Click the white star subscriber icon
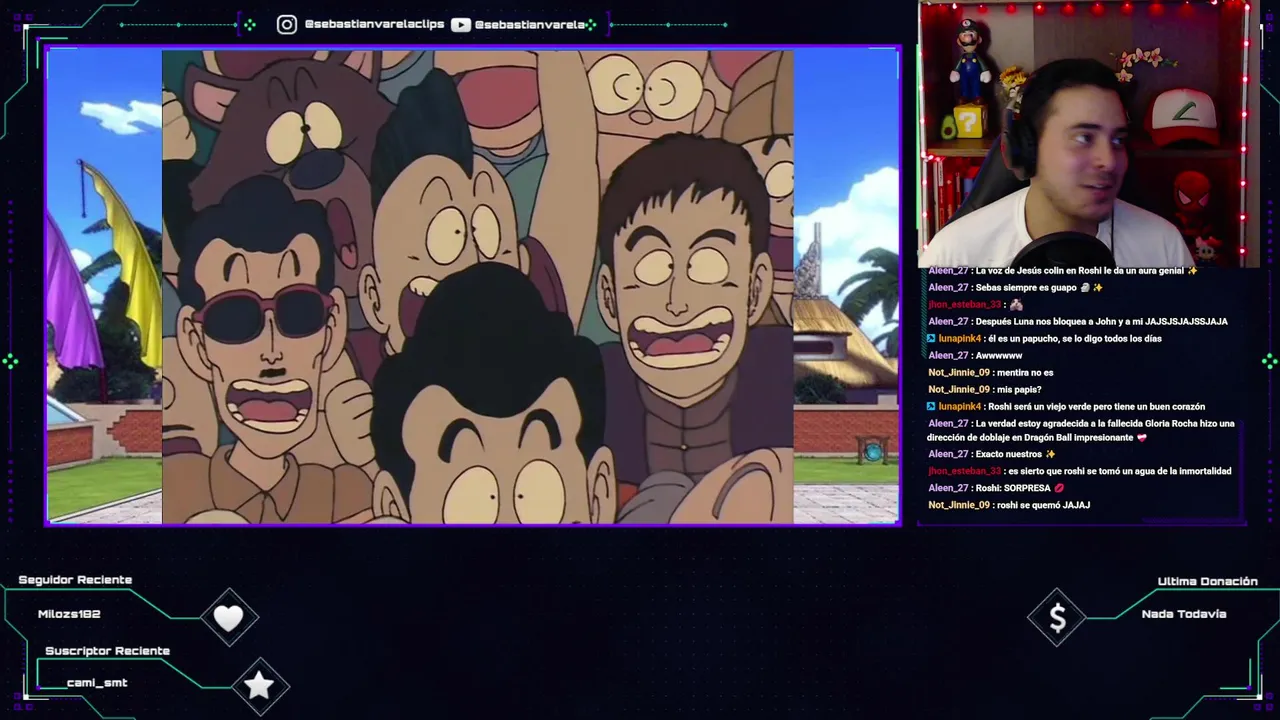The image size is (1280, 720). (x=259, y=685)
